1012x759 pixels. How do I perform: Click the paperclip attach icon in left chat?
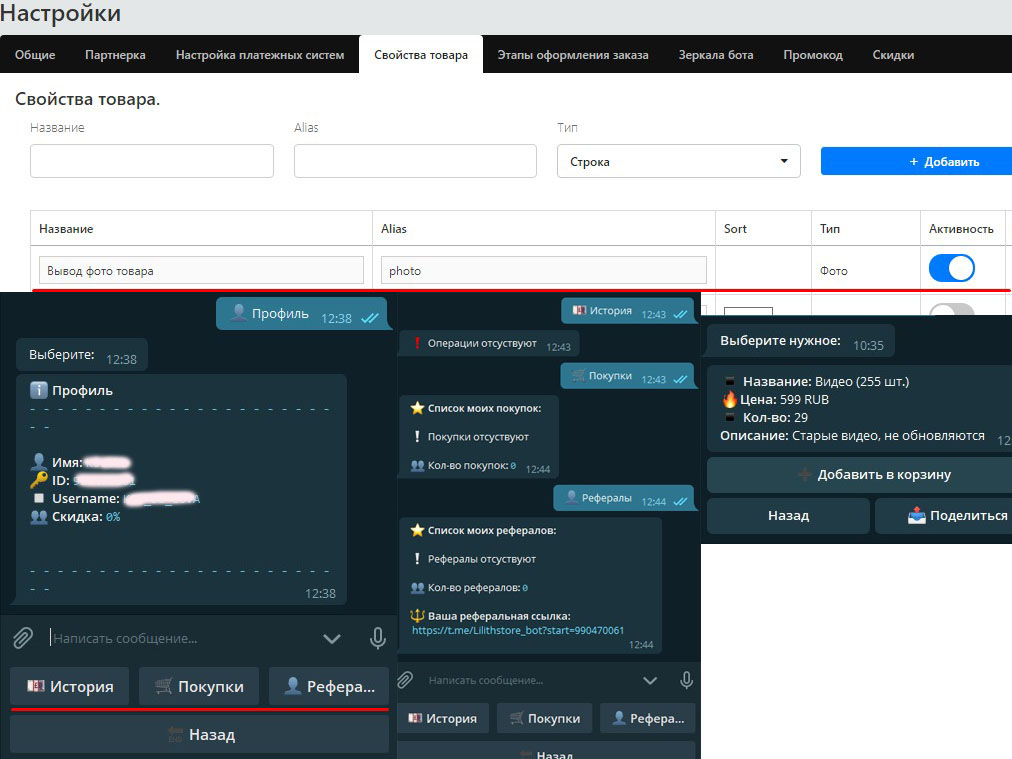coord(23,637)
